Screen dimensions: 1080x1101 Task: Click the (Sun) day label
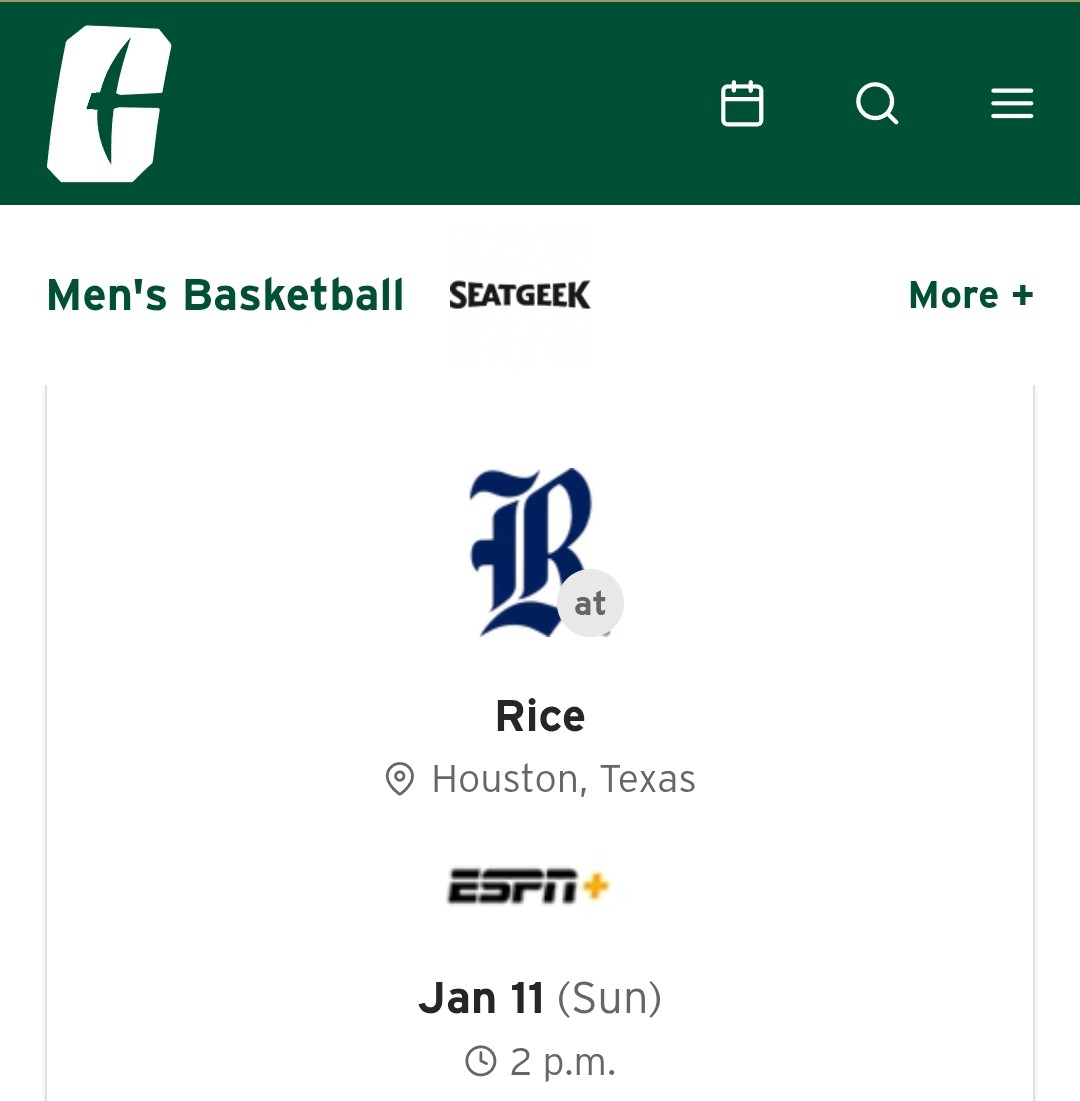(609, 998)
